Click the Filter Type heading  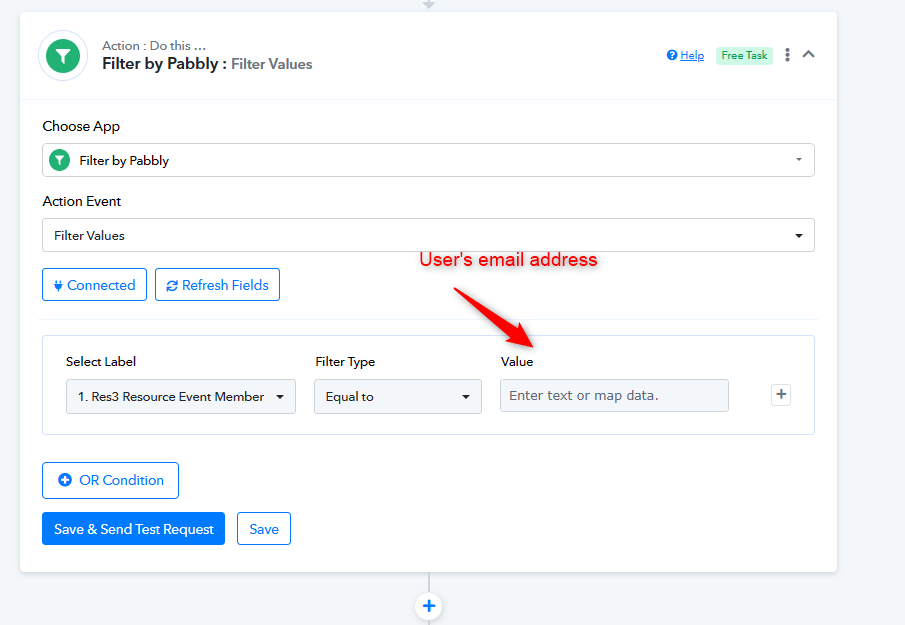point(345,362)
